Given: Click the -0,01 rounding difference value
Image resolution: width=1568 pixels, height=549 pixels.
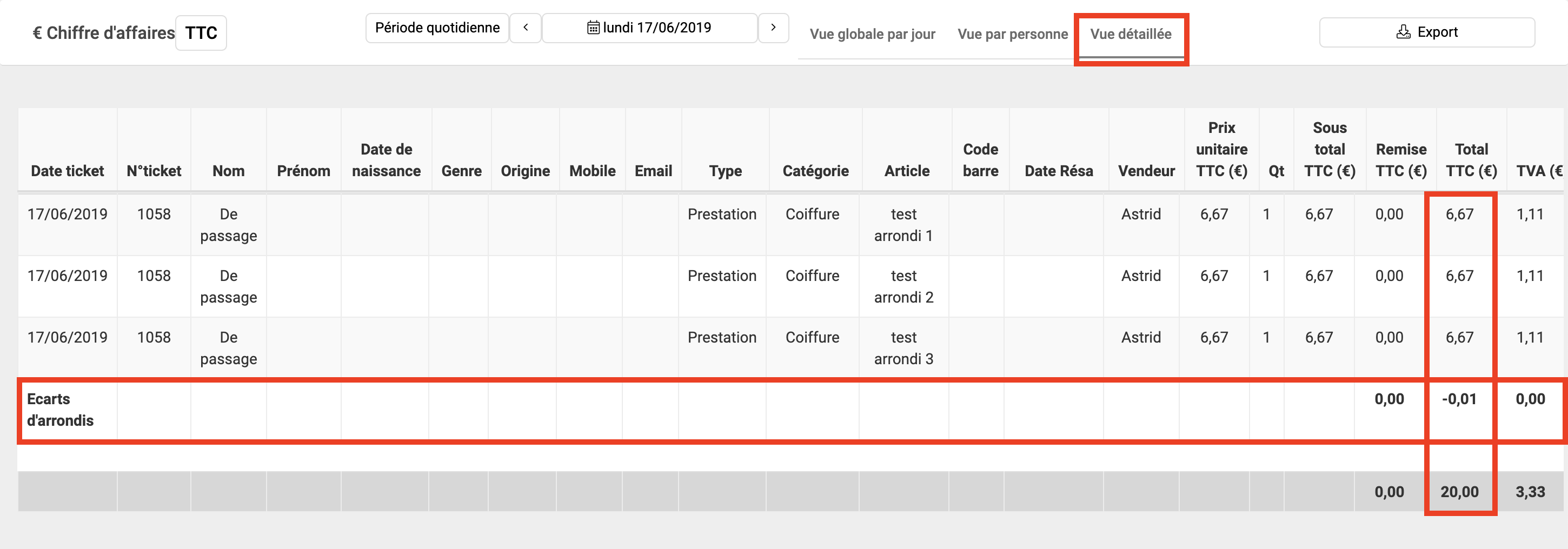Looking at the screenshot, I should pyautogui.click(x=1459, y=399).
